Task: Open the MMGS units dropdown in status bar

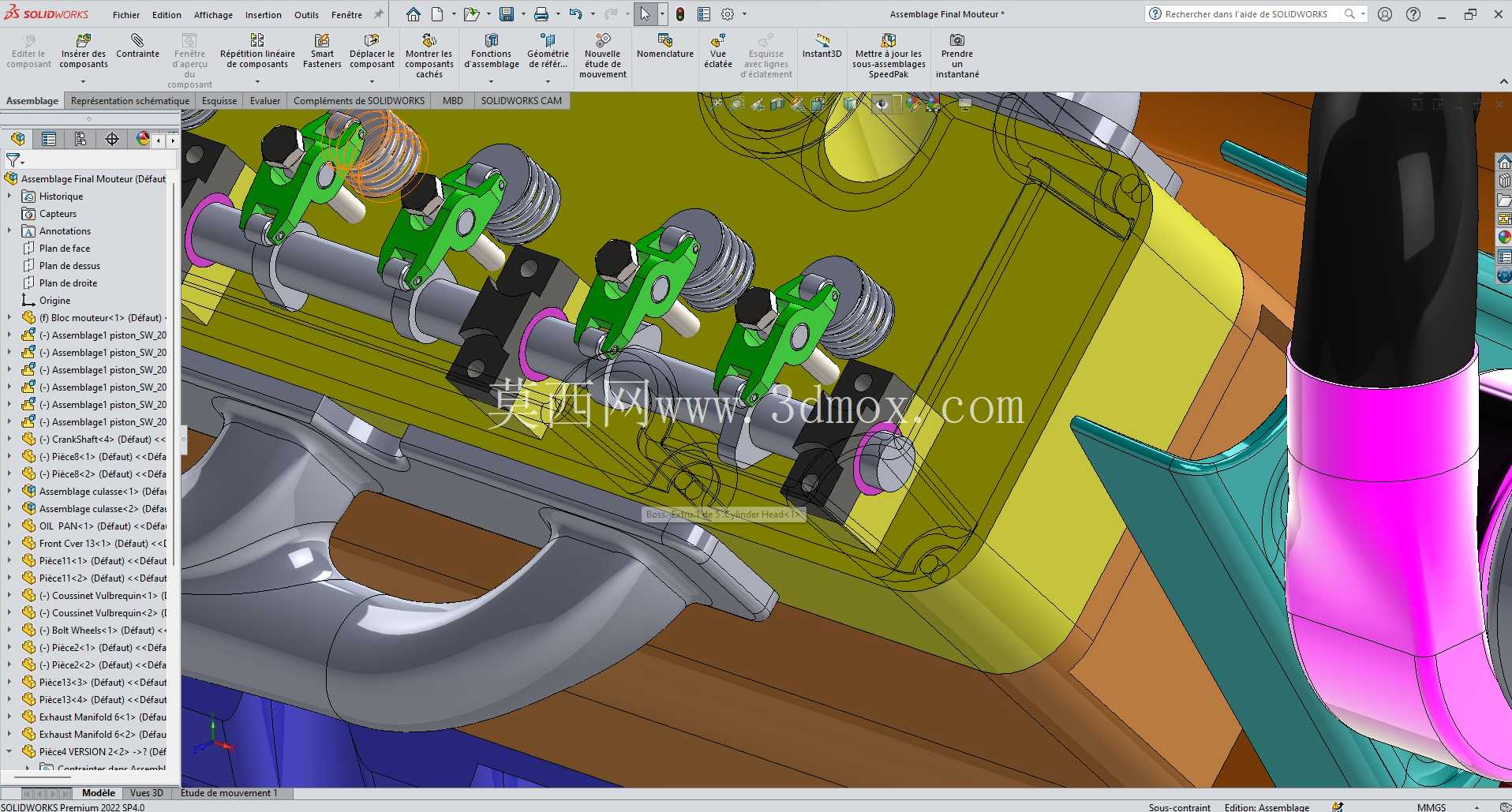Action: point(1476,807)
